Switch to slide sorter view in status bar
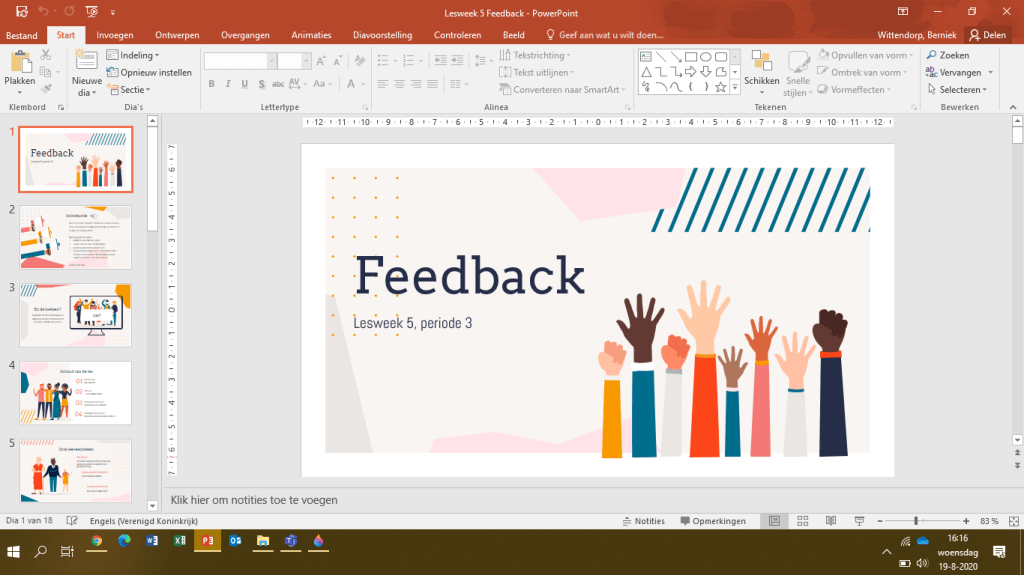This screenshot has width=1024, height=575. pyautogui.click(x=802, y=521)
